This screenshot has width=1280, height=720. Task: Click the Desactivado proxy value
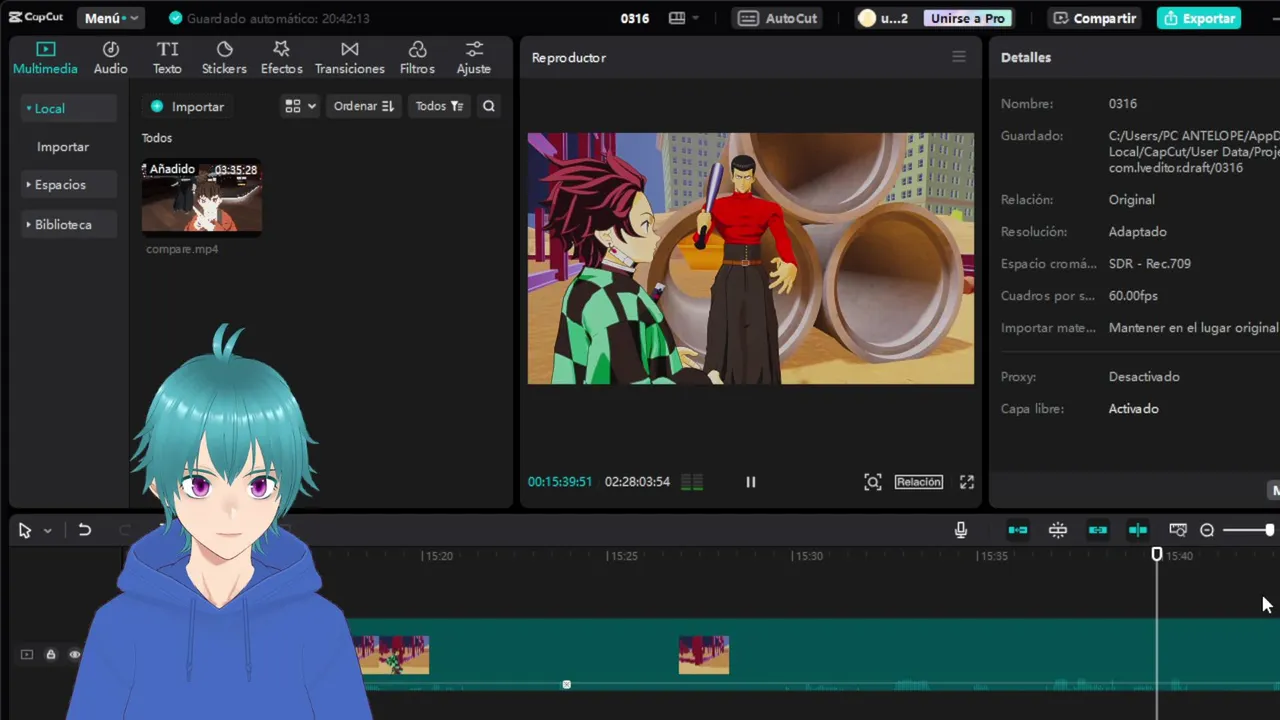[1144, 377]
